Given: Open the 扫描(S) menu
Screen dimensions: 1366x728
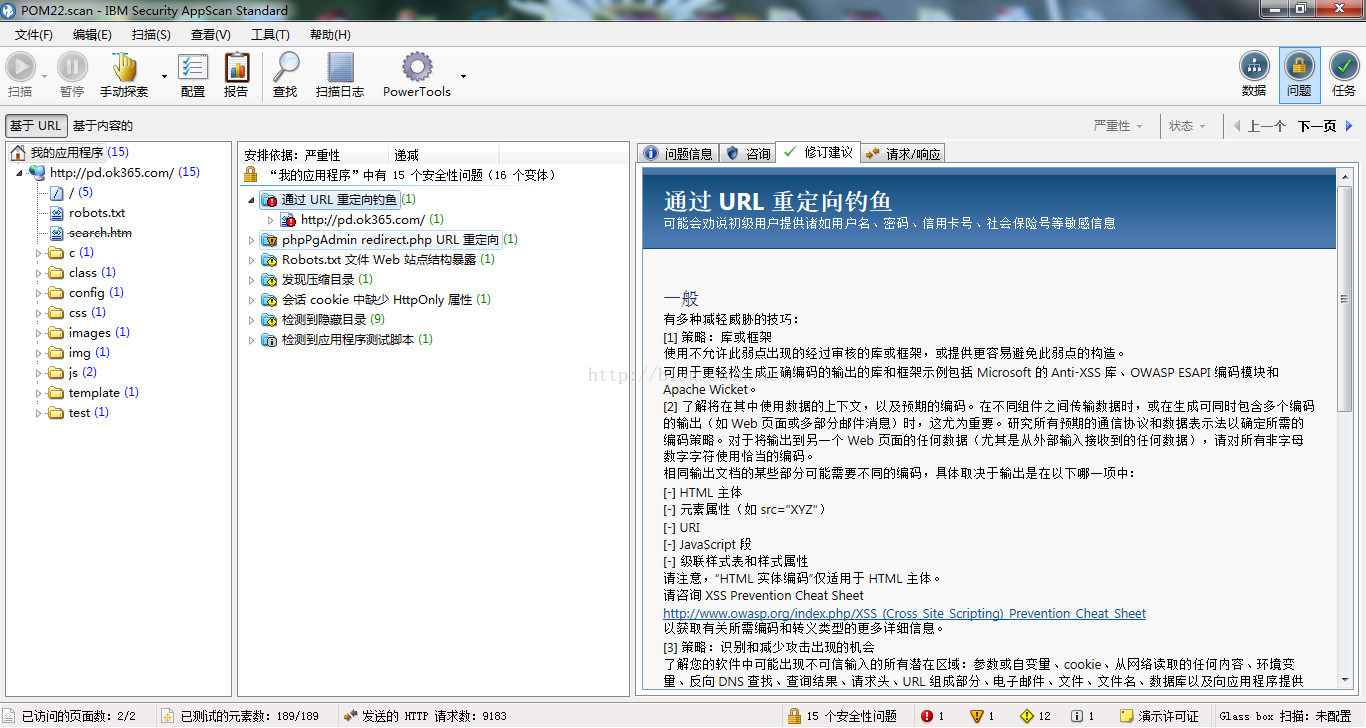Looking at the screenshot, I should [151, 34].
